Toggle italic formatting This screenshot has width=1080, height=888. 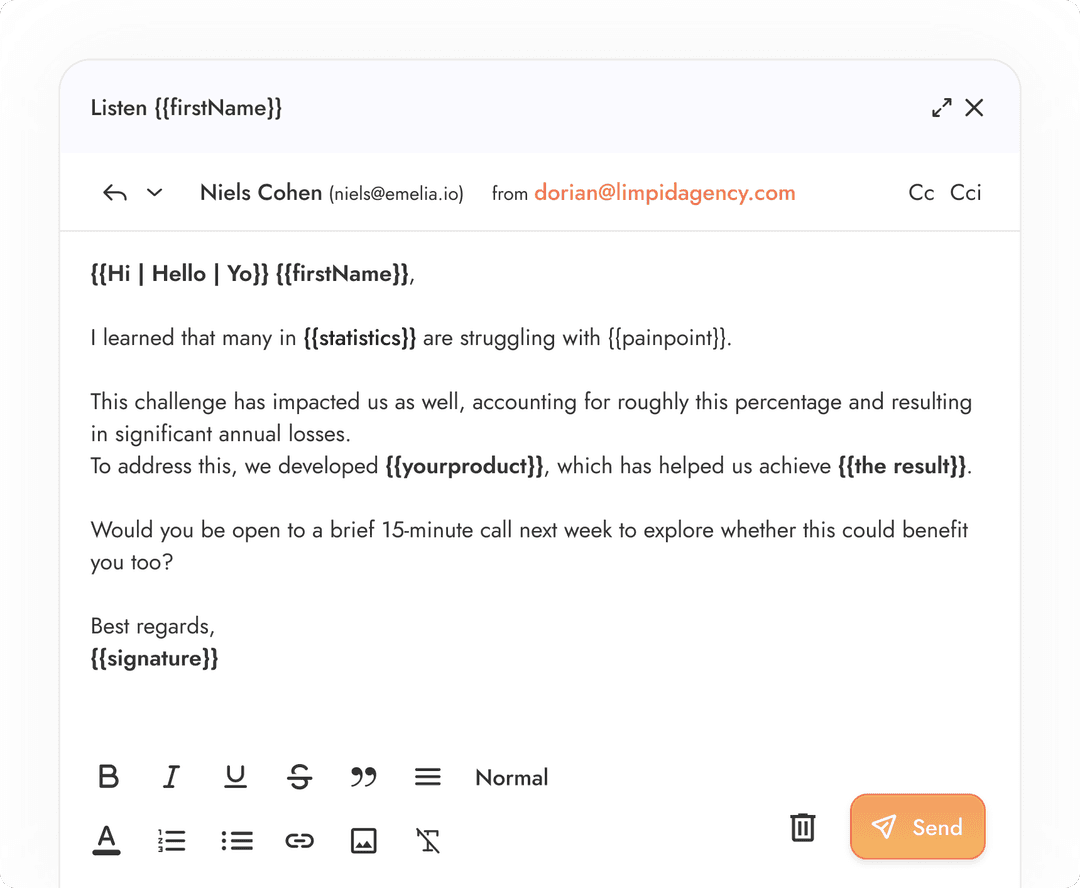click(x=171, y=777)
